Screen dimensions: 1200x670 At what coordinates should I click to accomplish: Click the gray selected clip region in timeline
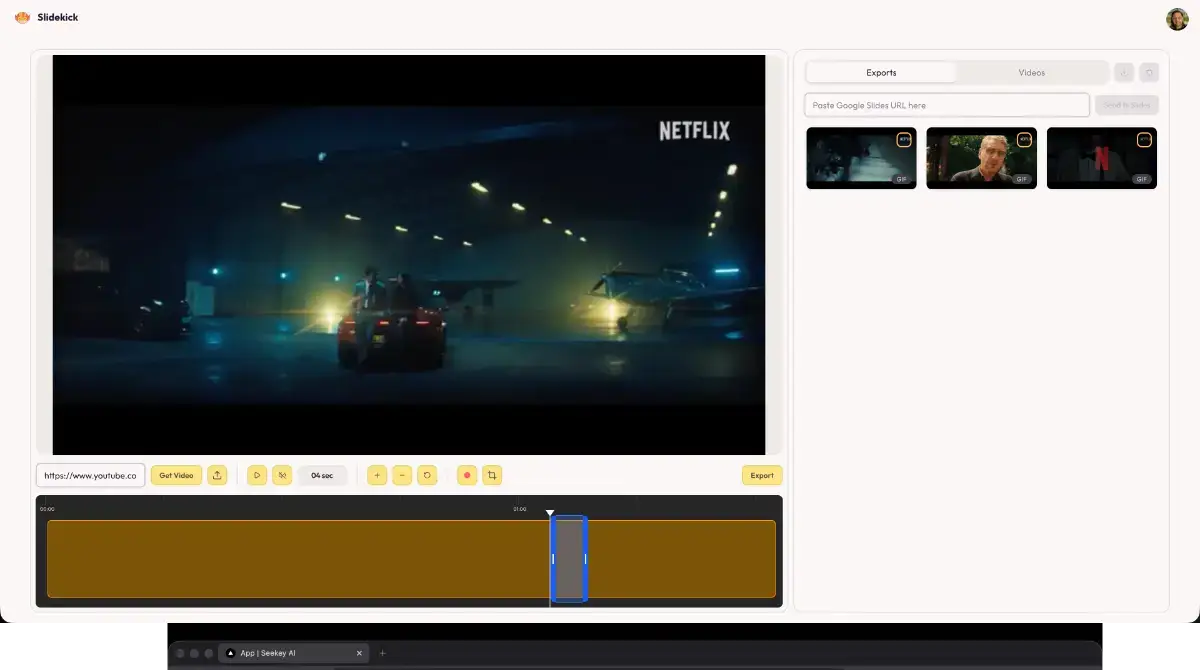point(569,559)
